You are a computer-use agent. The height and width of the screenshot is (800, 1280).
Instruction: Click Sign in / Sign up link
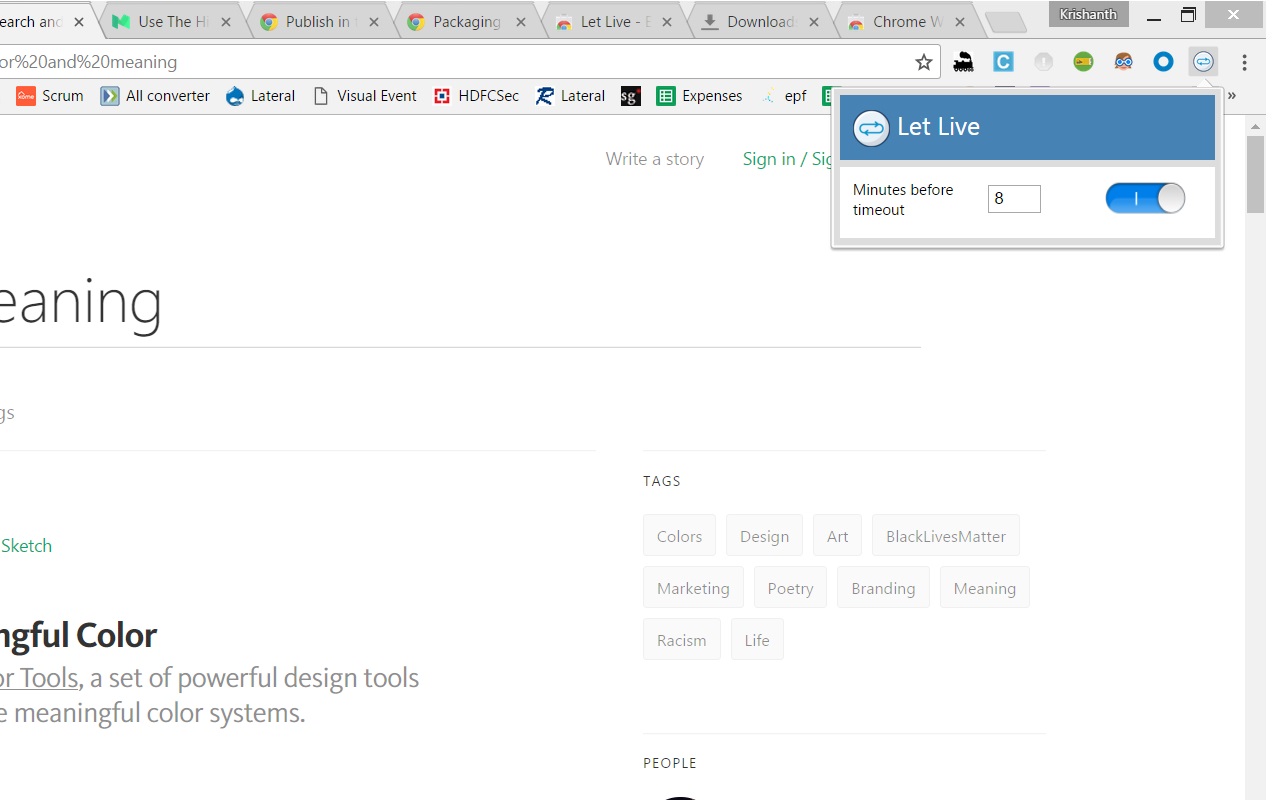click(788, 159)
